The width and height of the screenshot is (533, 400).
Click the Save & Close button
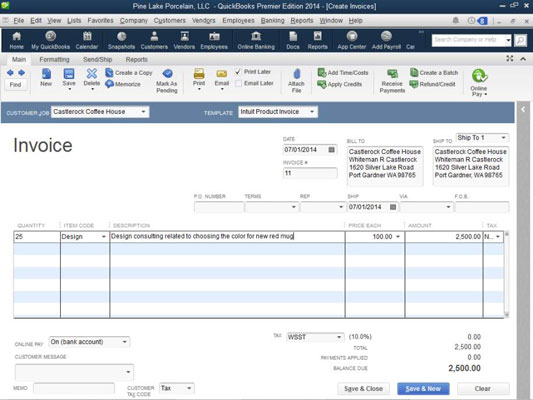point(363,388)
